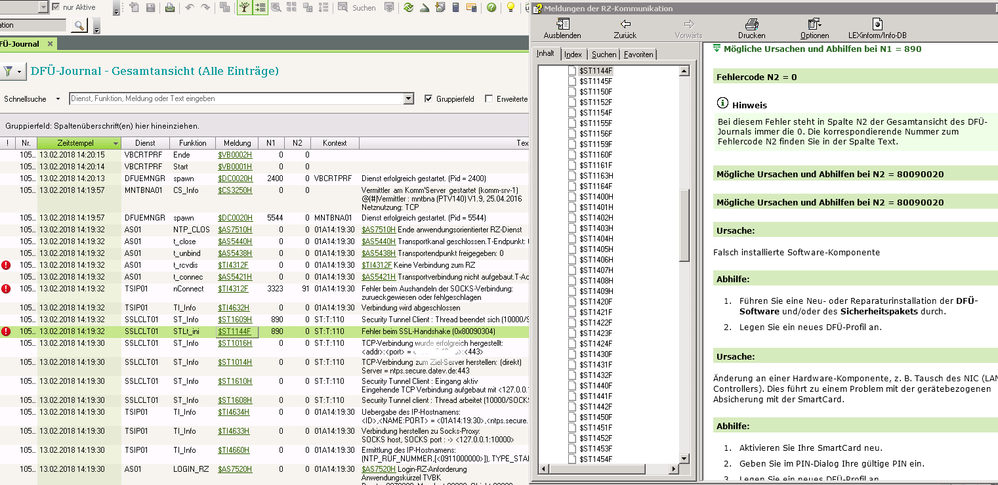998x485 pixels.
Task: Click the Ausblenden icon in help window
Action: pos(561,24)
